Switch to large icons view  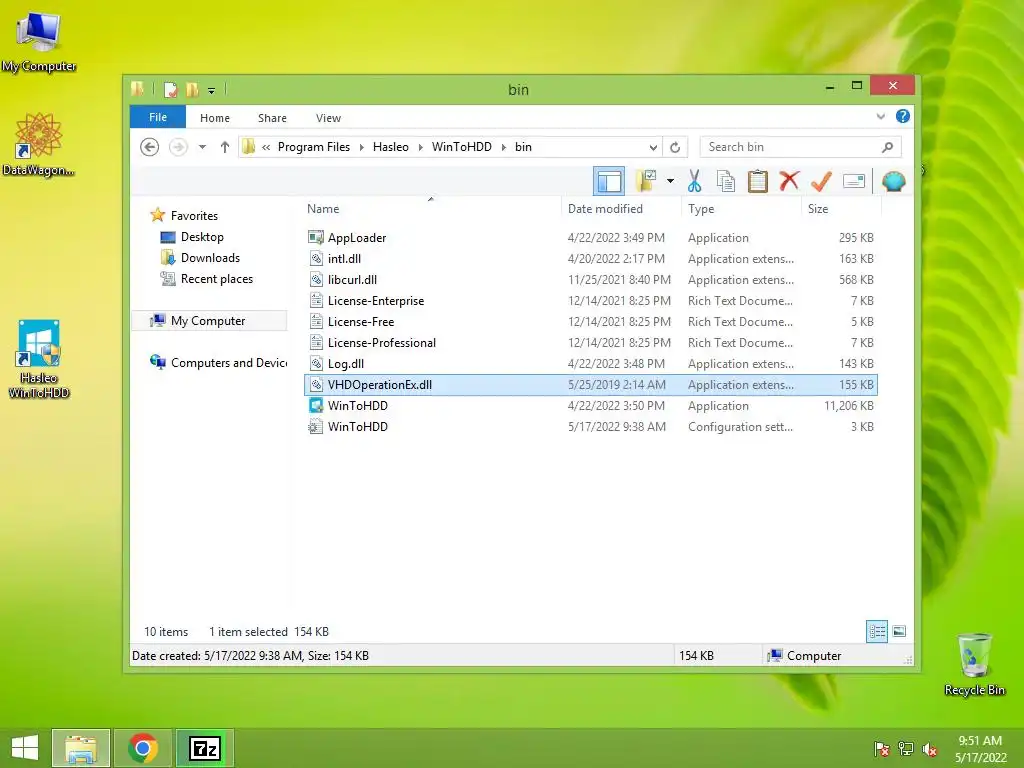point(899,632)
